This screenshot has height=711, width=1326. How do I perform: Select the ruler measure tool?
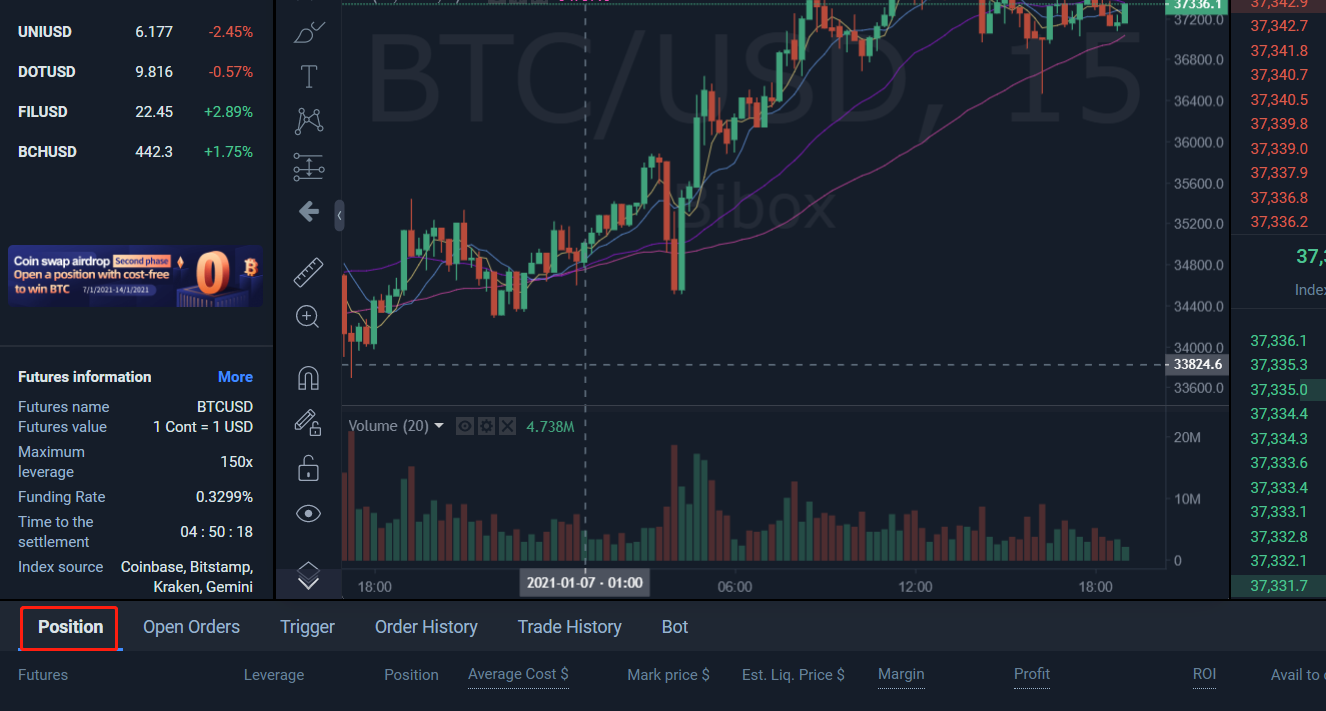[308, 272]
